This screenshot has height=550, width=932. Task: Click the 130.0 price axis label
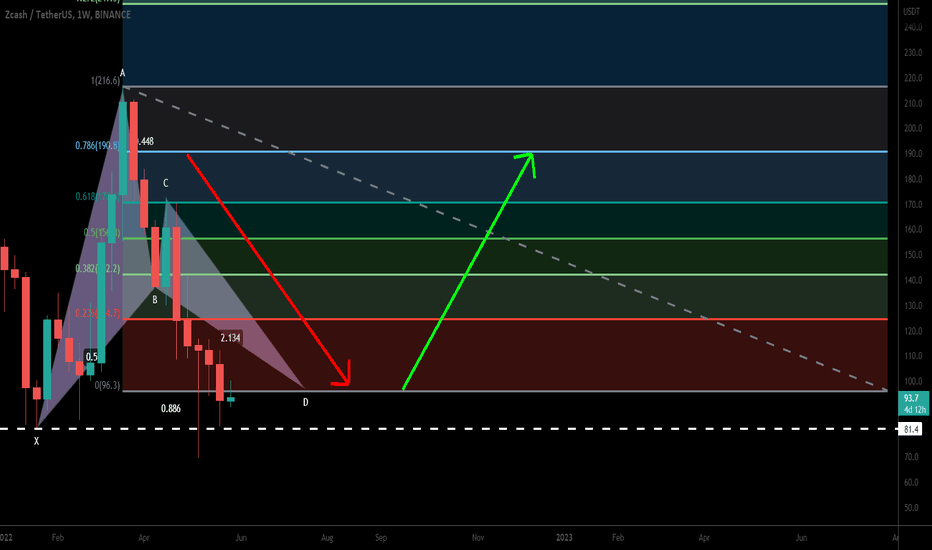tap(913, 306)
